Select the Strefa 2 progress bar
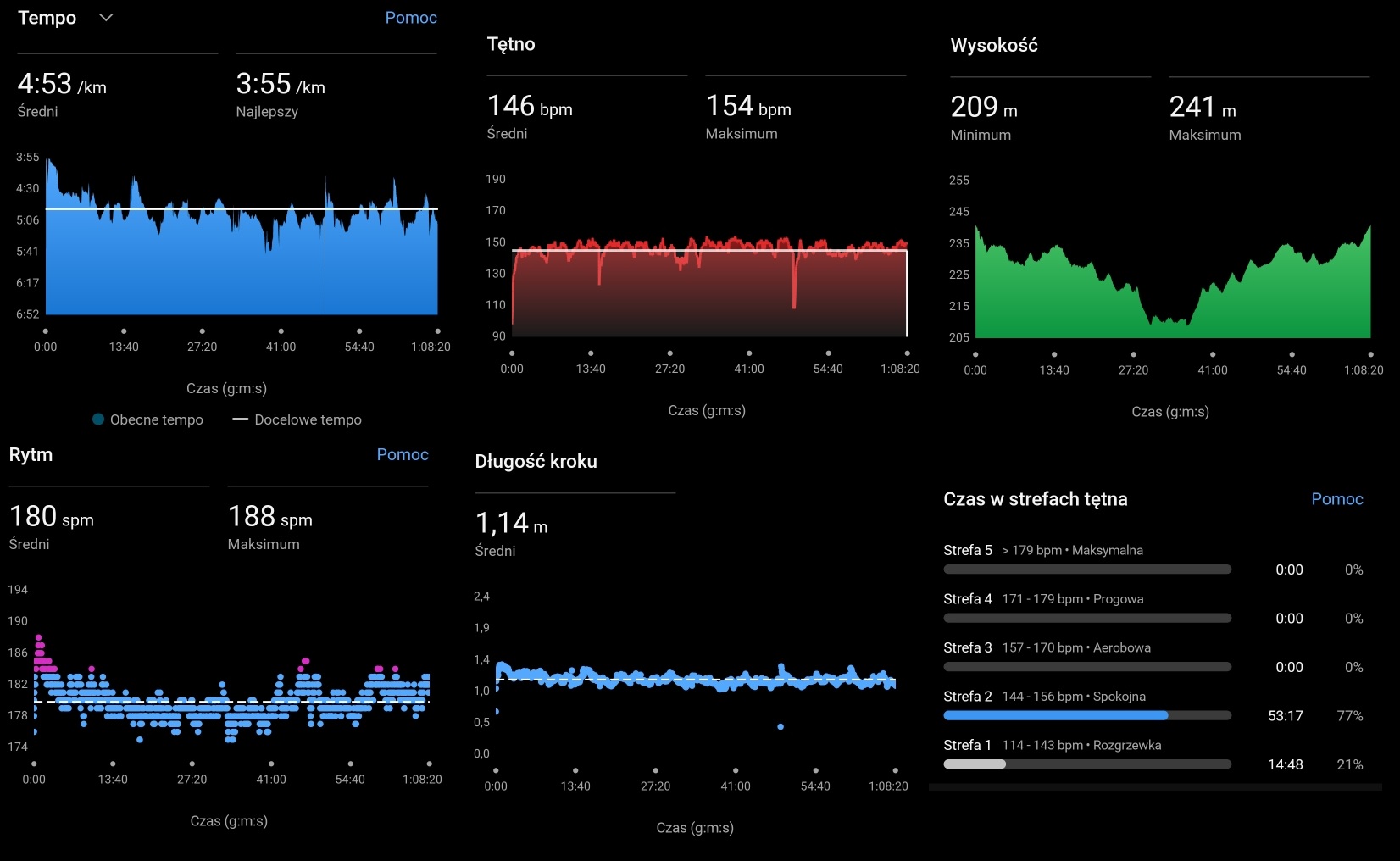 tap(1086, 716)
